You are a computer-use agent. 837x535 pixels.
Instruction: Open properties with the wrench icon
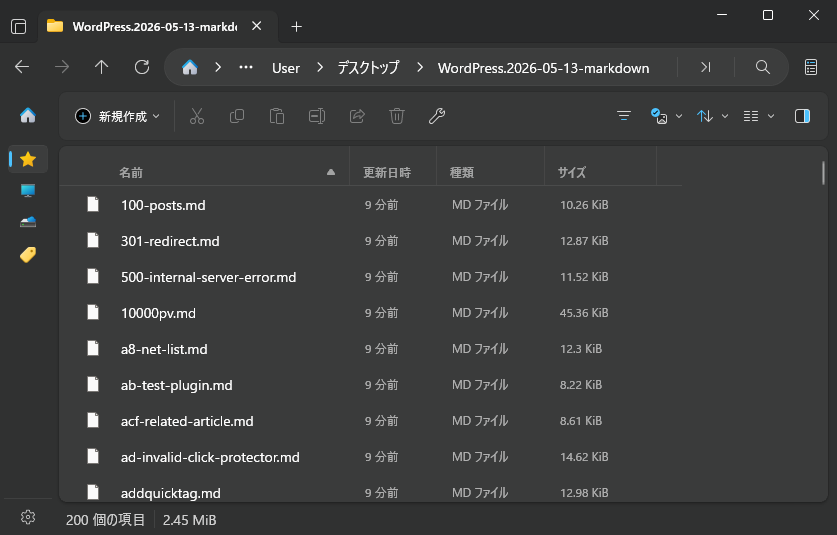click(x=437, y=116)
